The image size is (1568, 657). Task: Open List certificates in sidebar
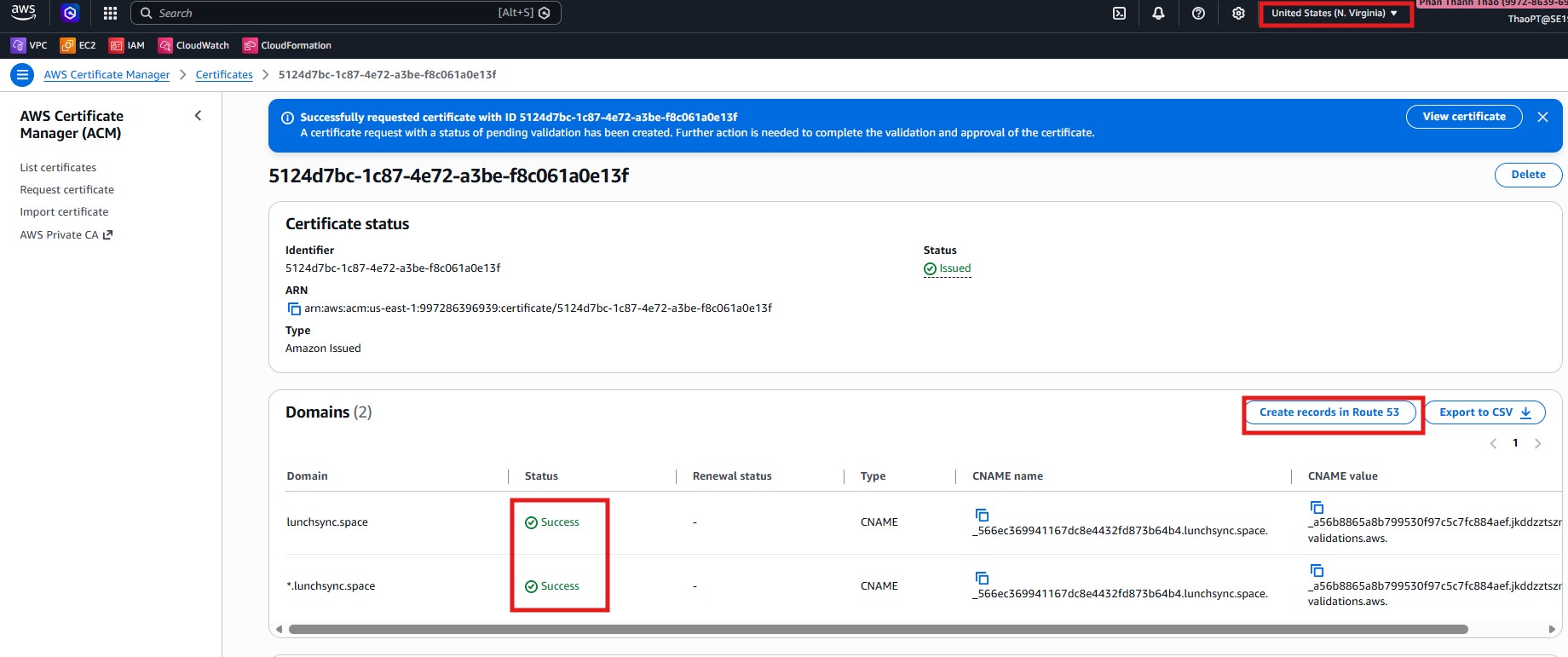(x=58, y=168)
